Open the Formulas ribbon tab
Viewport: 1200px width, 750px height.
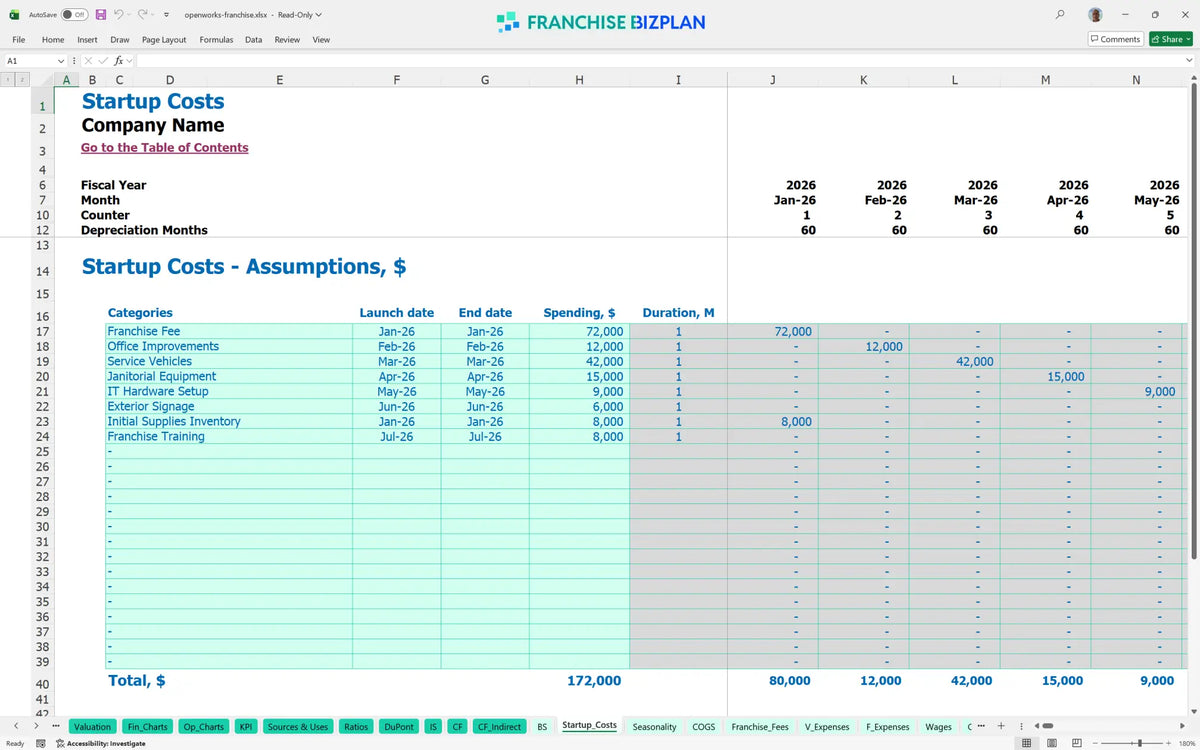(x=216, y=40)
